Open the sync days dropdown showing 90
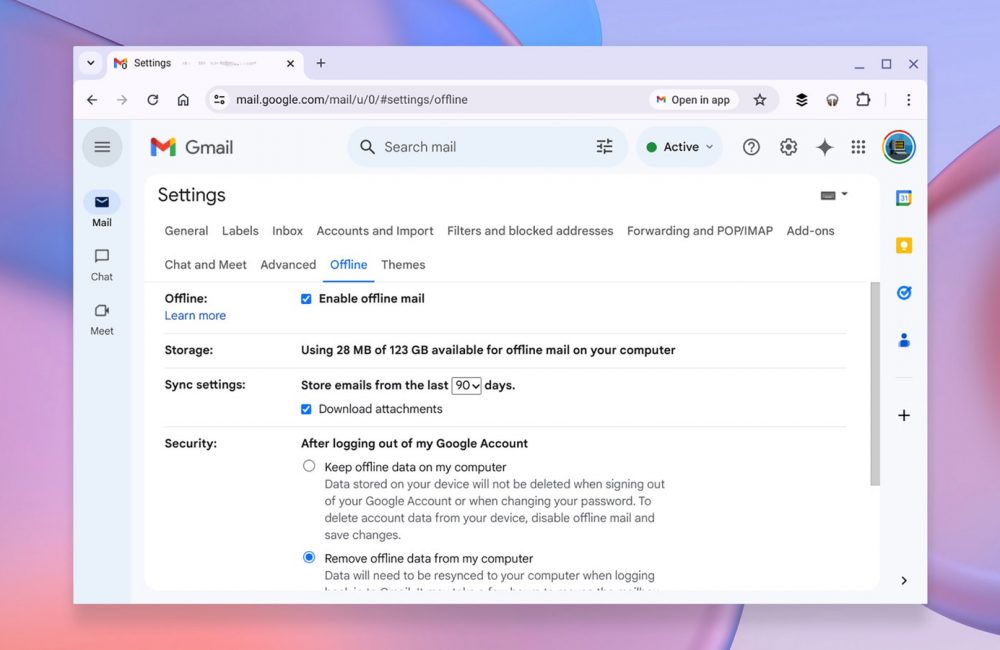The height and width of the screenshot is (650, 1000). coord(466,385)
